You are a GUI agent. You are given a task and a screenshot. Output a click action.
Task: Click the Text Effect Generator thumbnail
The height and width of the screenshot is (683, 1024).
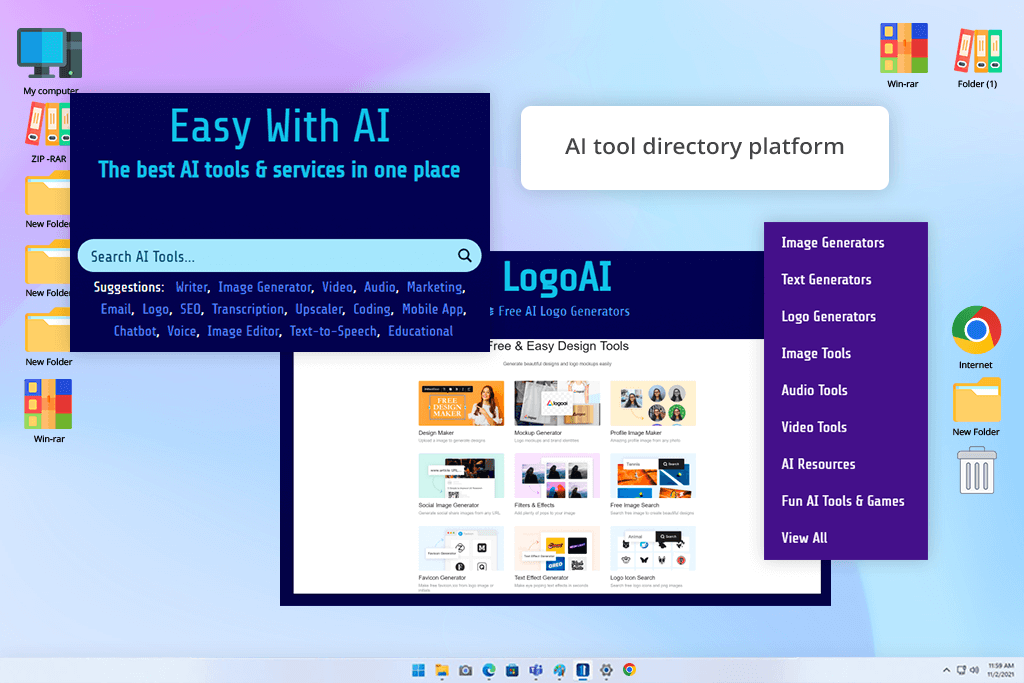[x=557, y=548]
